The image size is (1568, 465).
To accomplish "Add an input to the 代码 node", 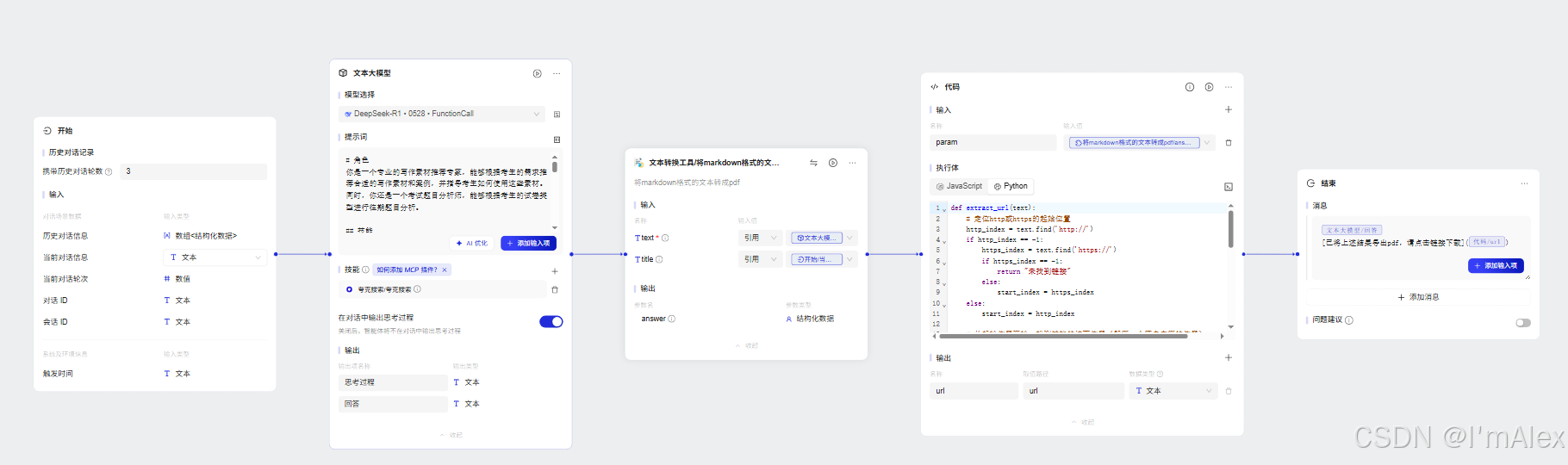I will tap(1229, 109).
